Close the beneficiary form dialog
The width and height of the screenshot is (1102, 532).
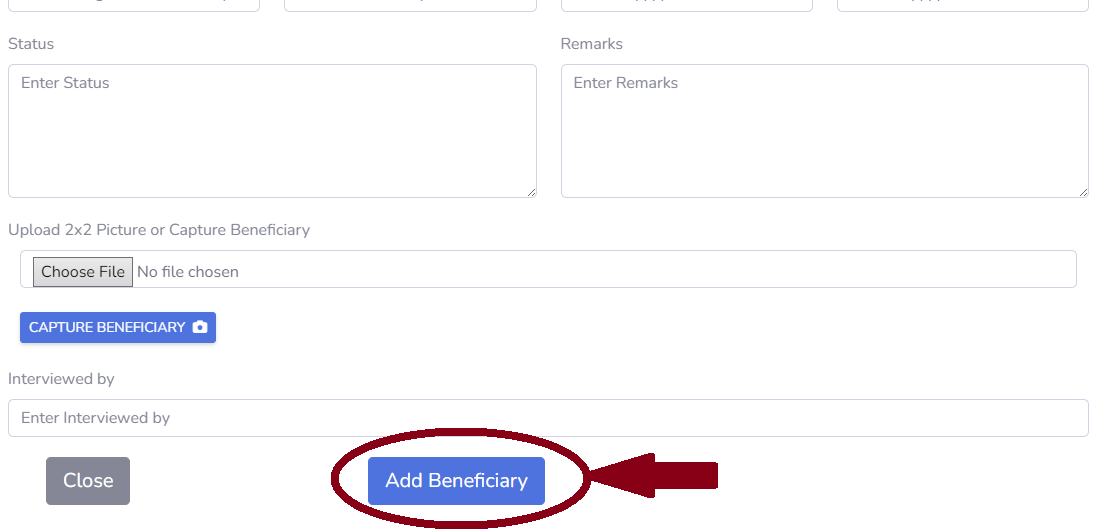[x=88, y=481]
